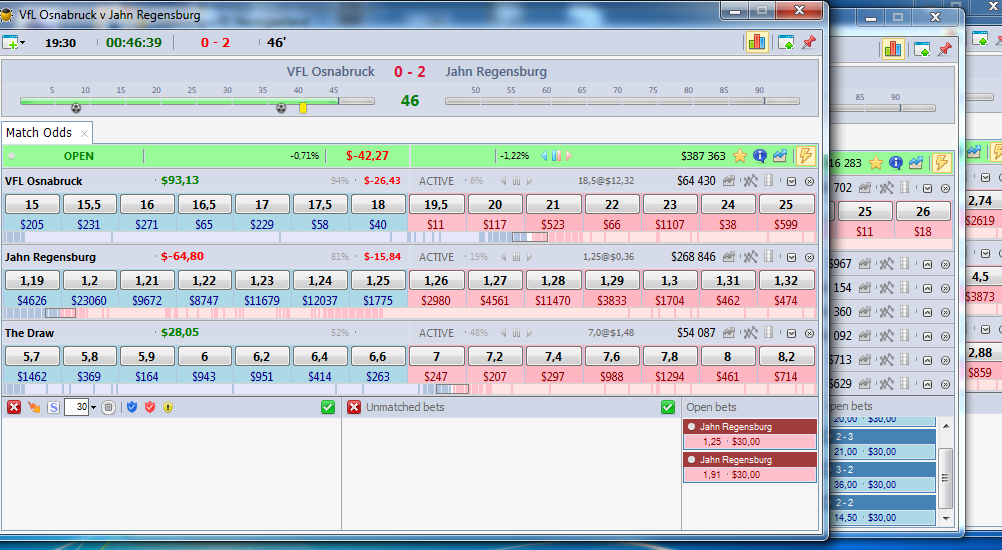Open VFL Osnabruck price chart icon

728,181
